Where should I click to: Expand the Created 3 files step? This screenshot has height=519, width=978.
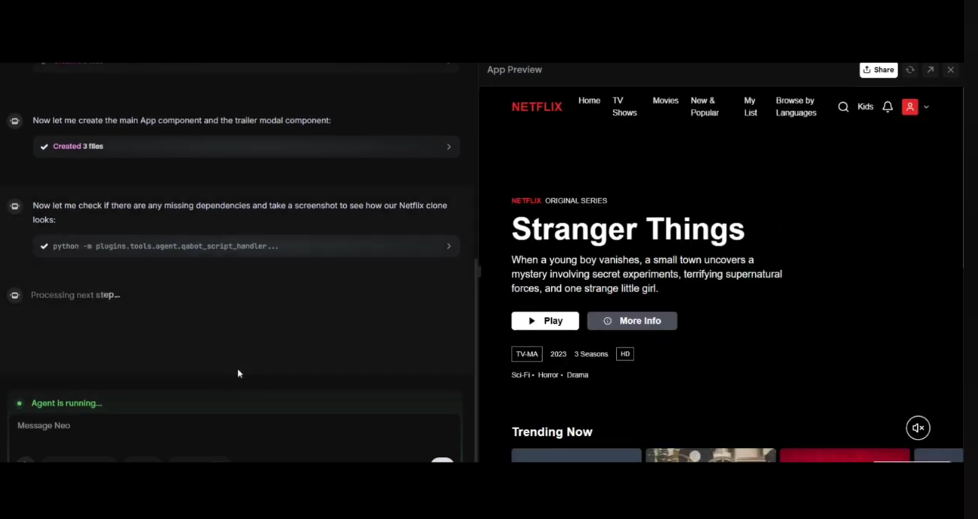coord(448,147)
